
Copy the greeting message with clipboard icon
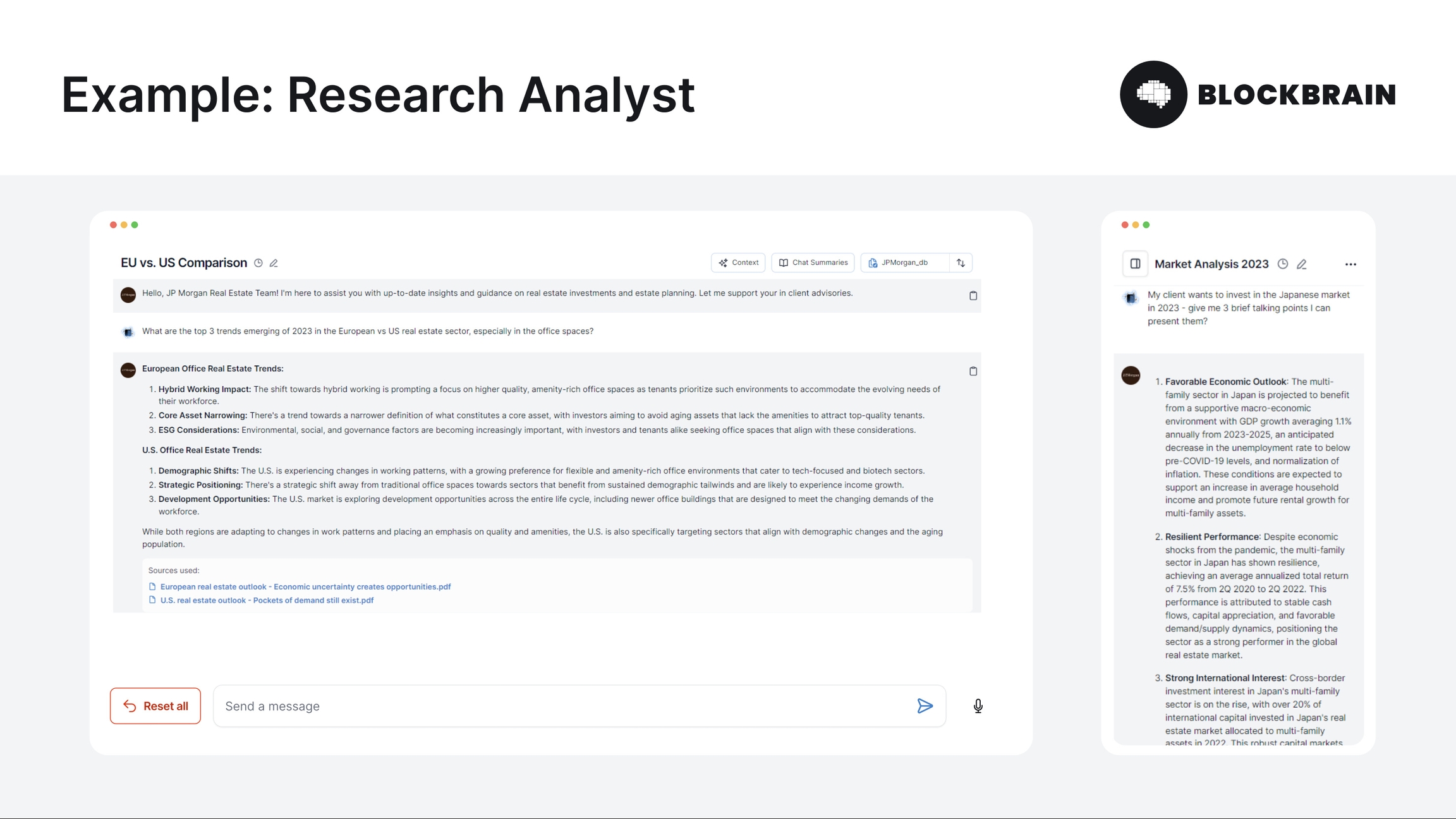click(x=973, y=296)
